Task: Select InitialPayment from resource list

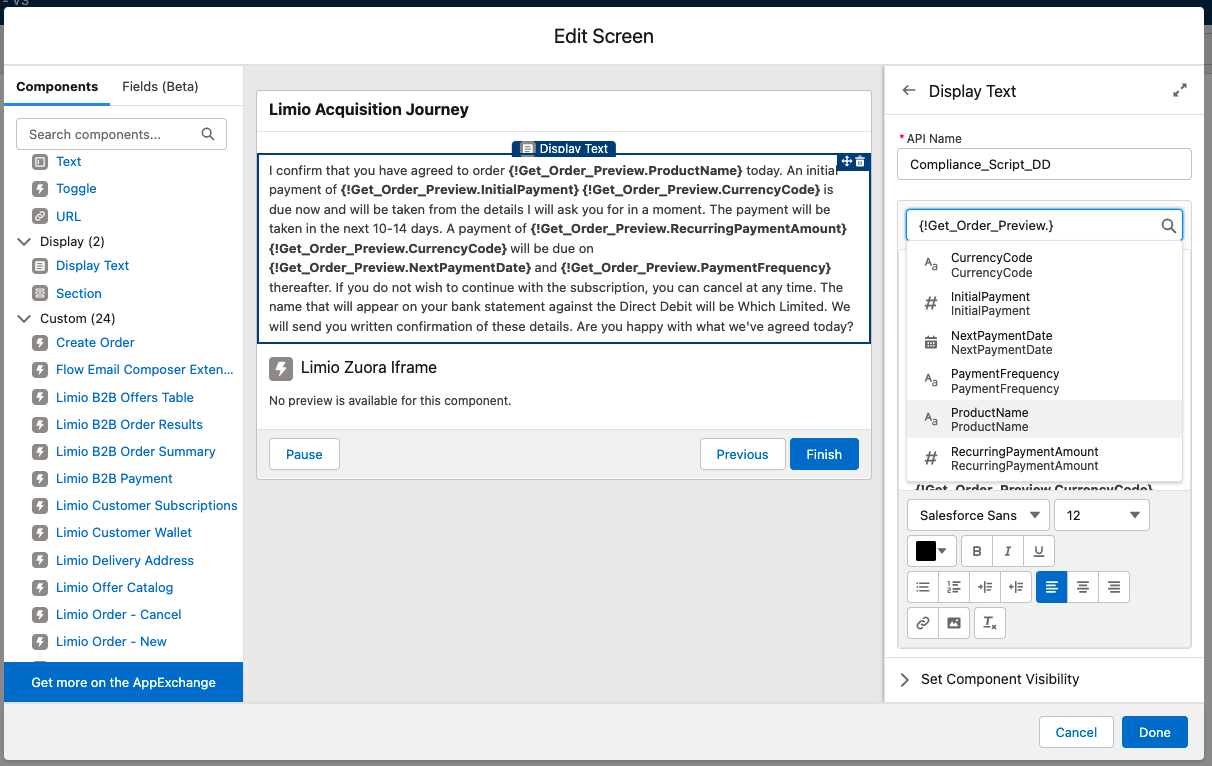Action: (x=1044, y=304)
